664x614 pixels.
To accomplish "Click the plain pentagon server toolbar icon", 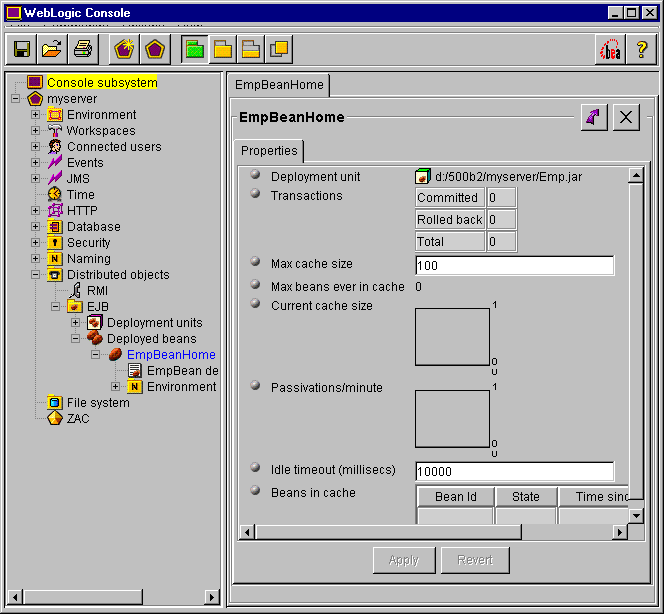I will pos(155,50).
